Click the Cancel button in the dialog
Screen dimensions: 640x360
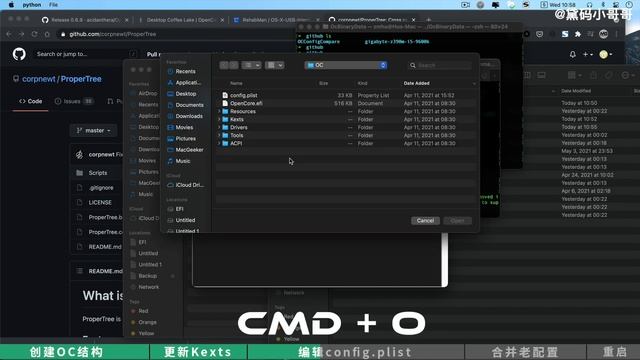425,220
